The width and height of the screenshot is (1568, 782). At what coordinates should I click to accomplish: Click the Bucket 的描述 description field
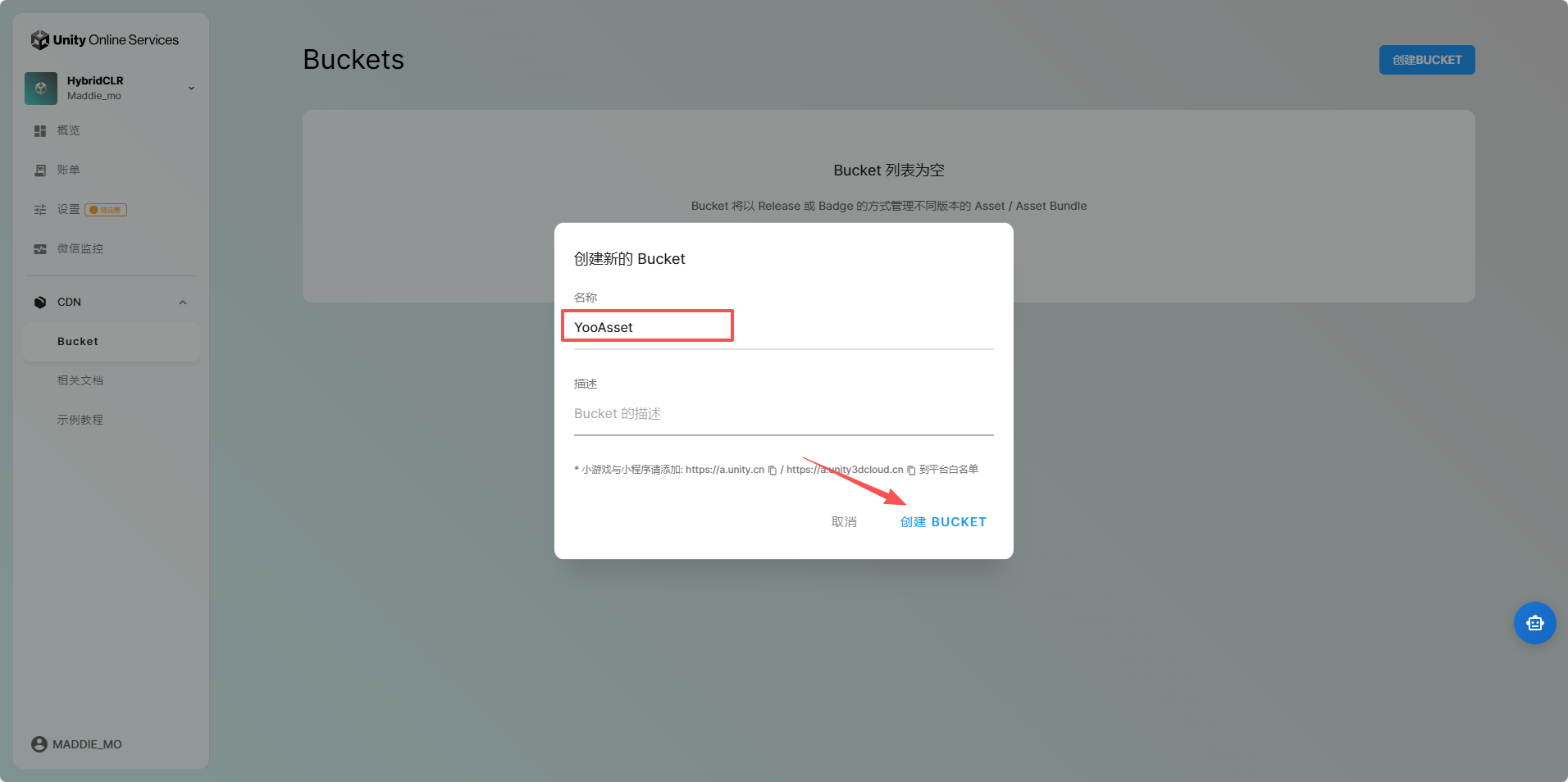tap(784, 414)
